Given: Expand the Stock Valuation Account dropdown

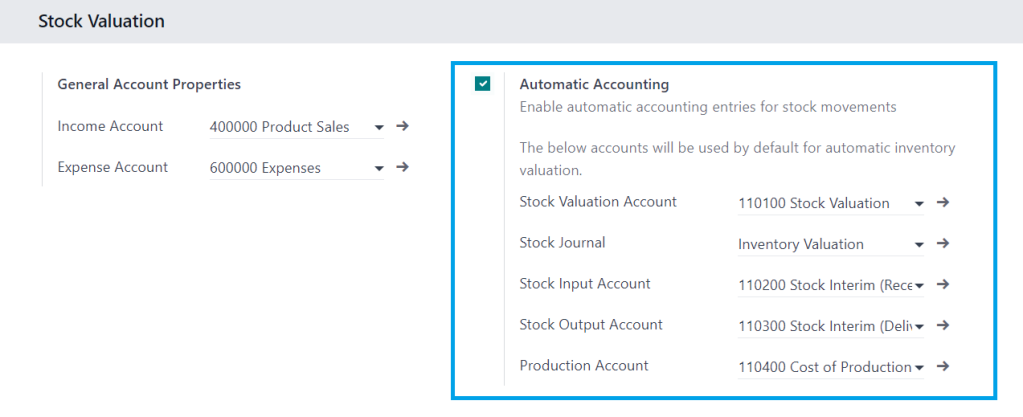Looking at the screenshot, I should coord(919,204).
